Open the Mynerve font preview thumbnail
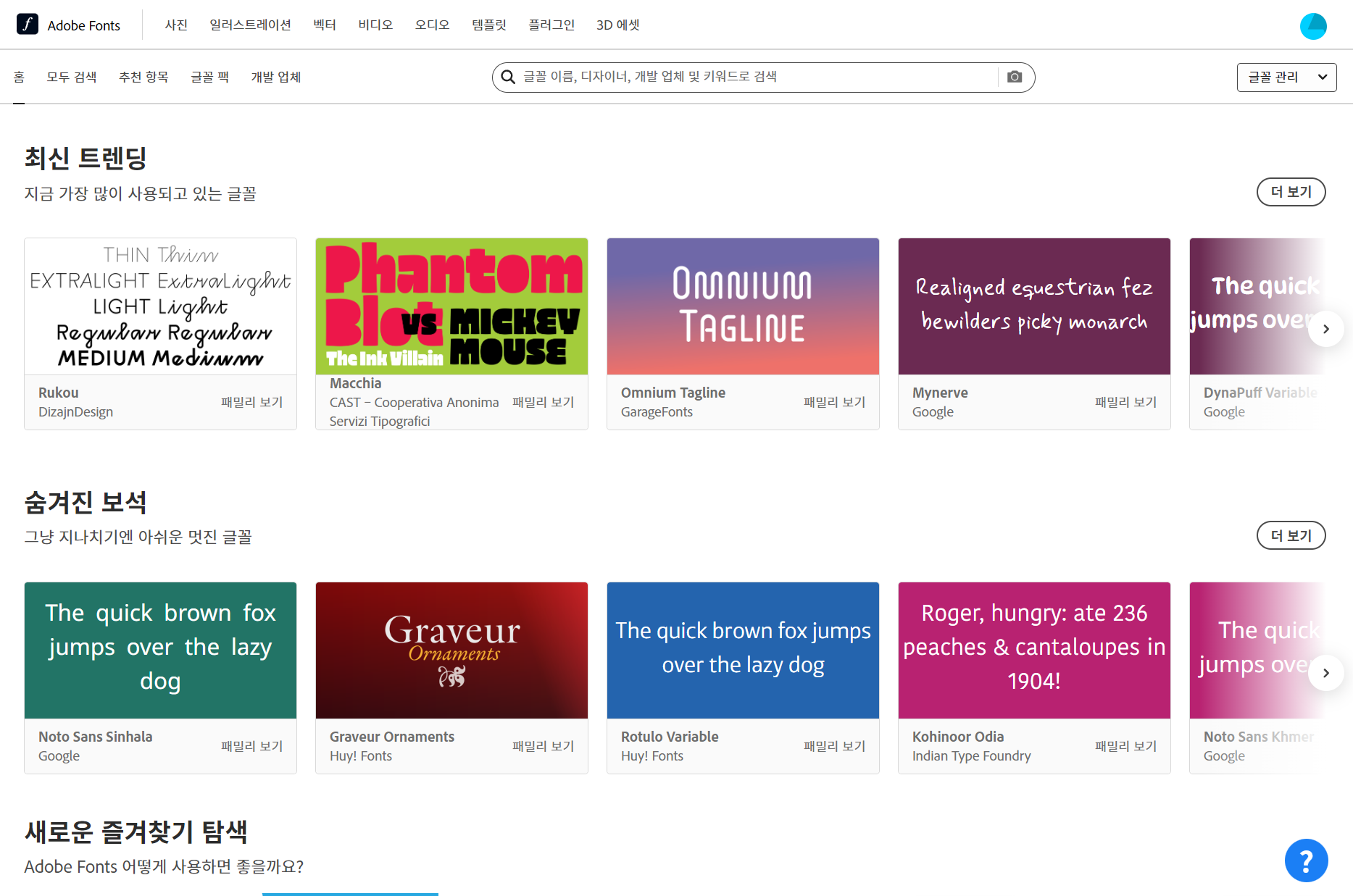This screenshot has width=1353, height=896. pyautogui.click(x=1034, y=306)
